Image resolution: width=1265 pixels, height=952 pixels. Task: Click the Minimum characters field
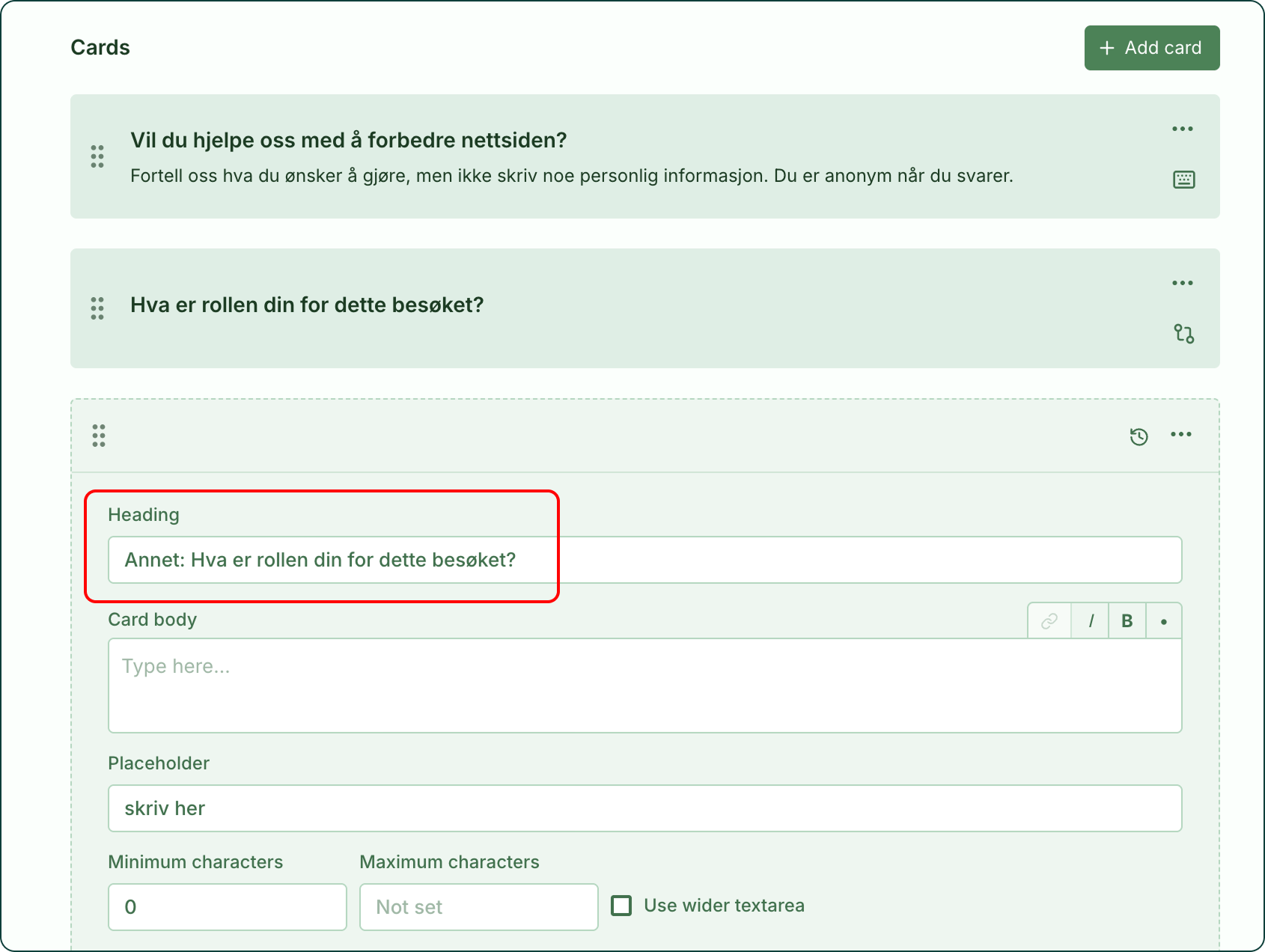coord(228,907)
